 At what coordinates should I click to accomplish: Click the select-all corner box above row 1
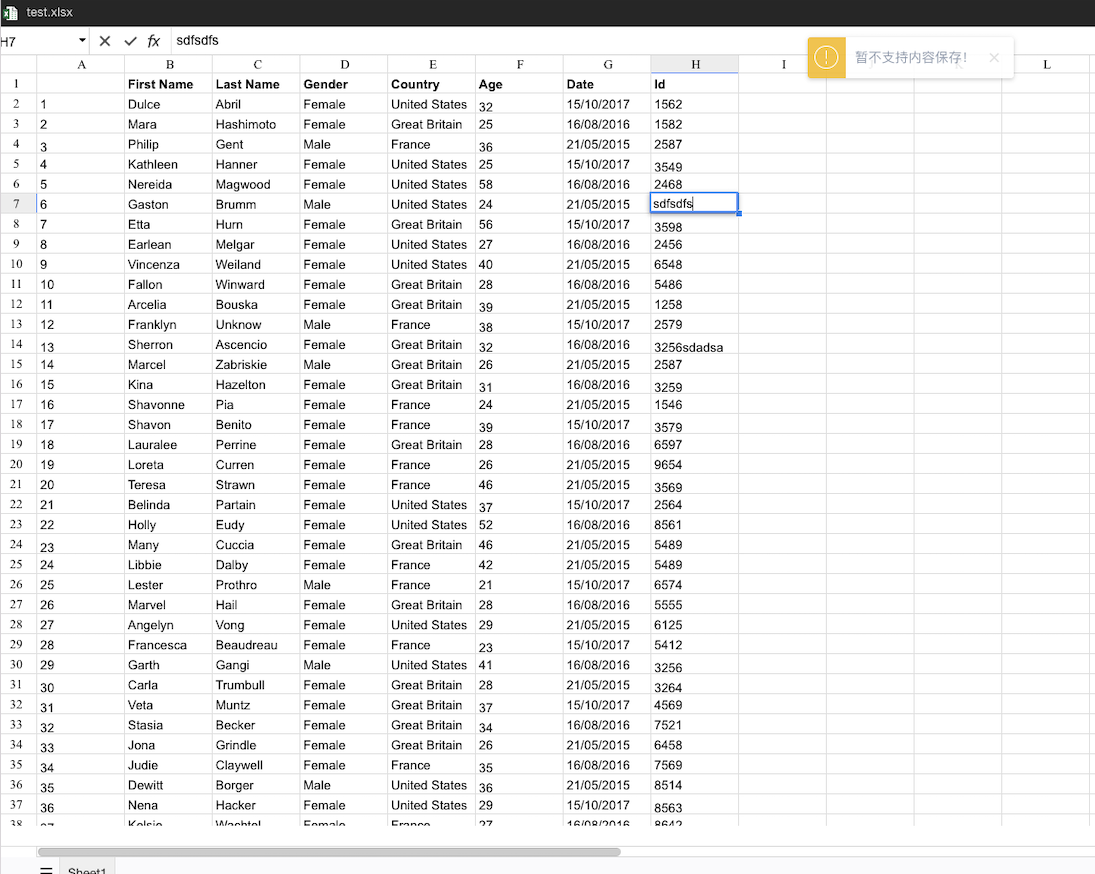[x=17, y=63]
